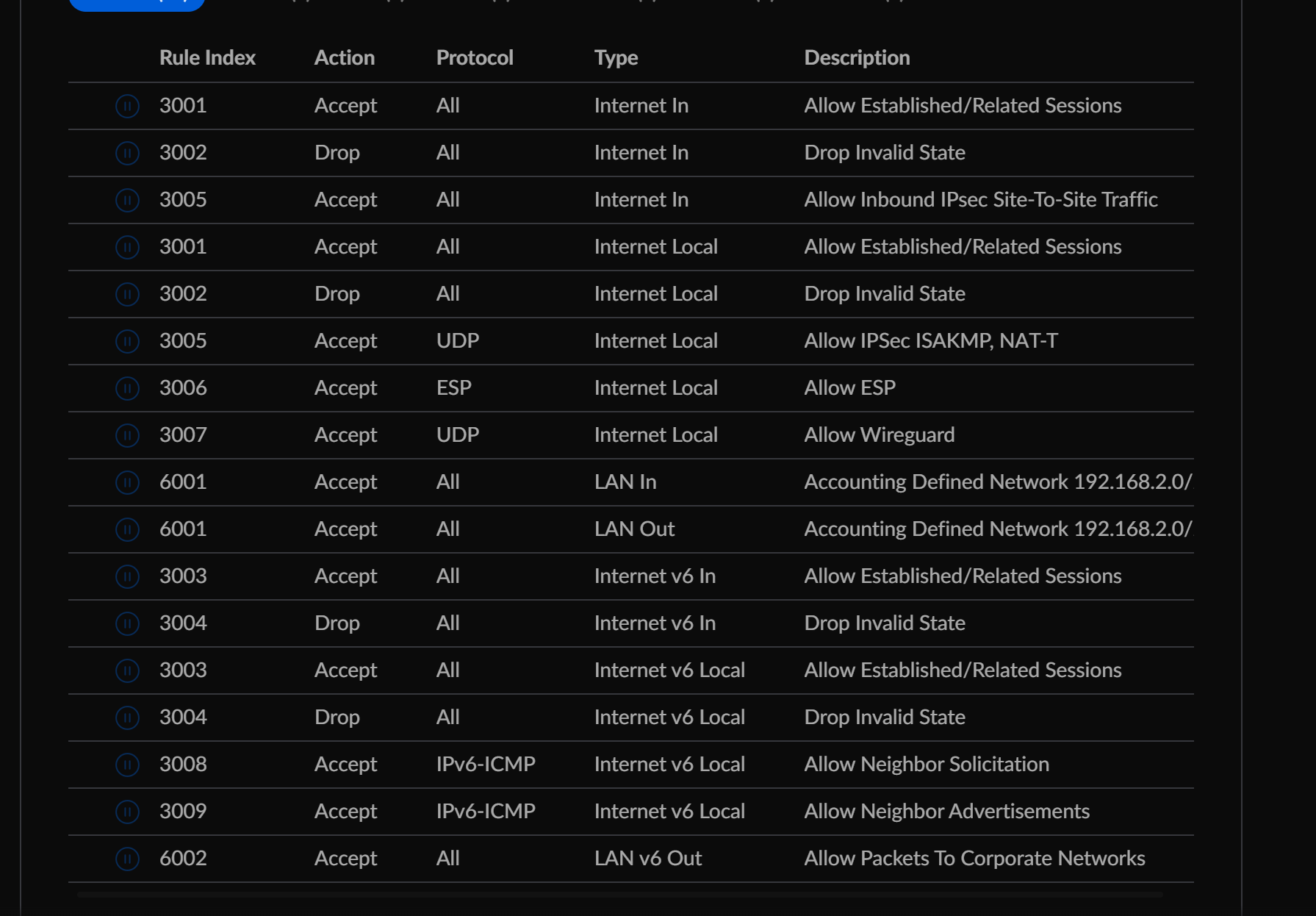Click the Description column header

(x=857, y=57)
